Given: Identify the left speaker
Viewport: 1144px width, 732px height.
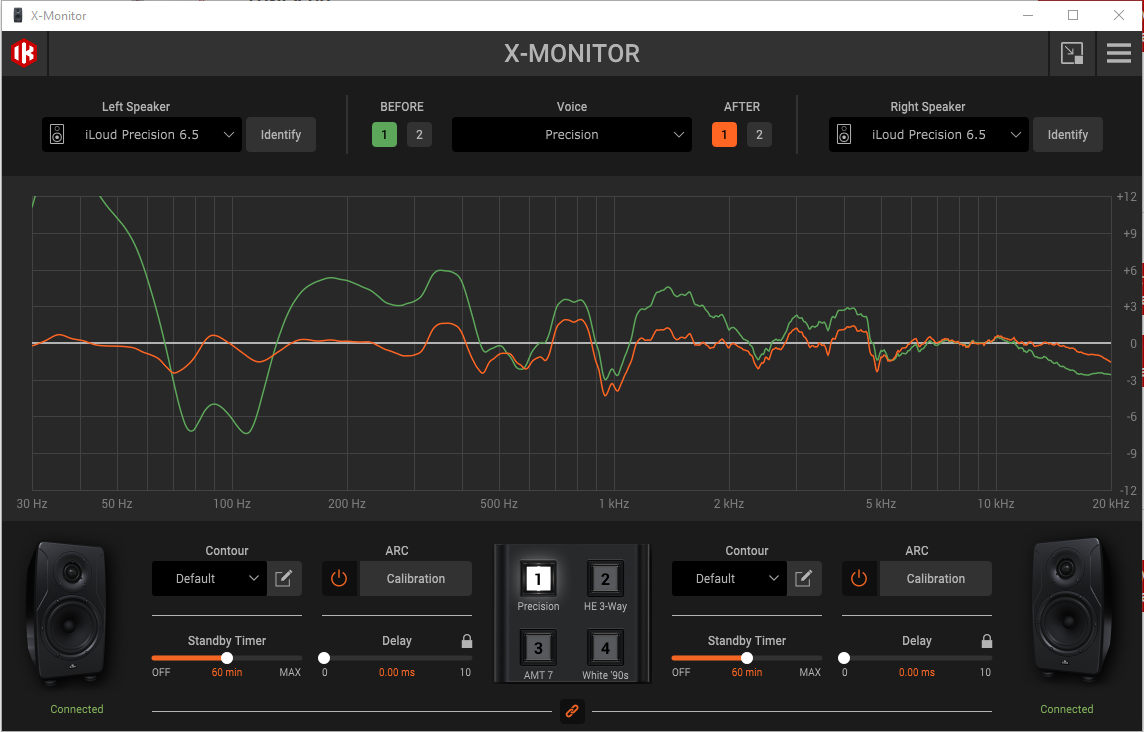Looking at the screenshot, I should pos(281,134).
